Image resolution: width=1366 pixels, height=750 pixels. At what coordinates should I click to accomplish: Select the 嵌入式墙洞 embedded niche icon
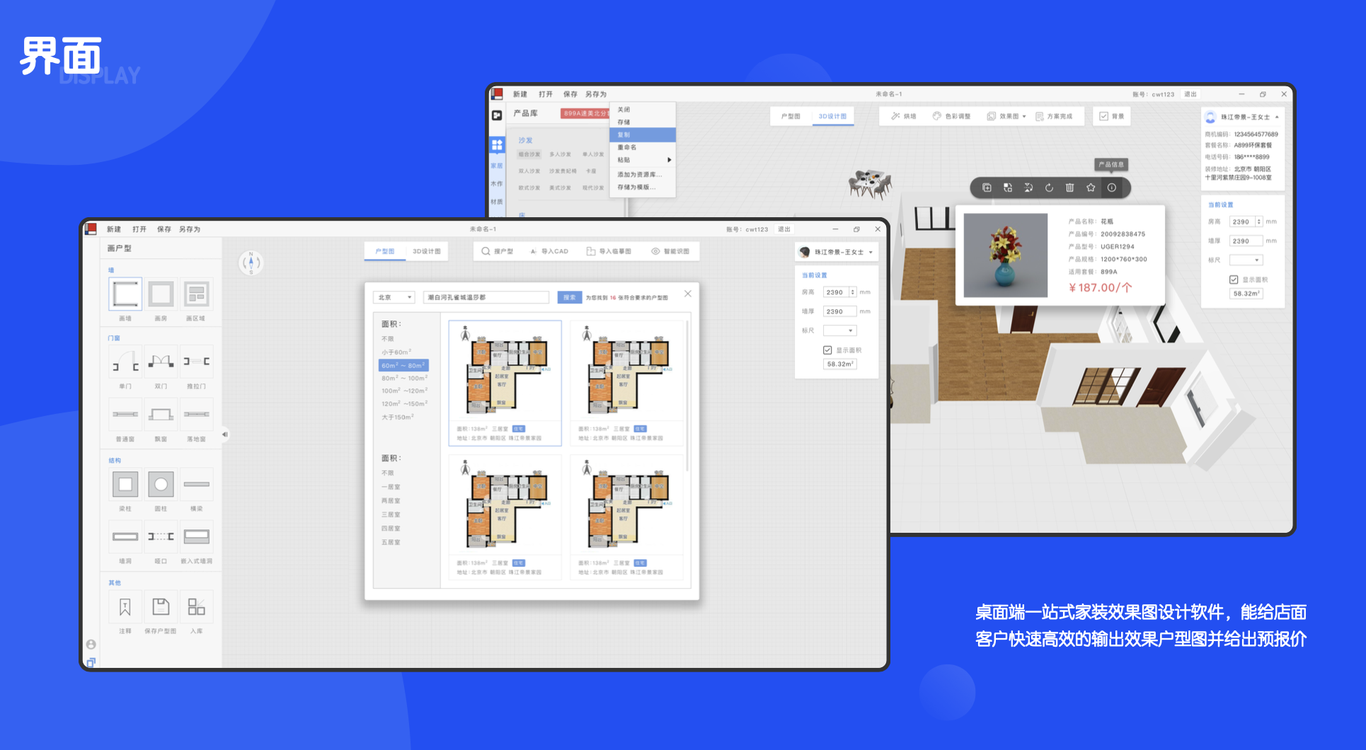tap(196, 537)
